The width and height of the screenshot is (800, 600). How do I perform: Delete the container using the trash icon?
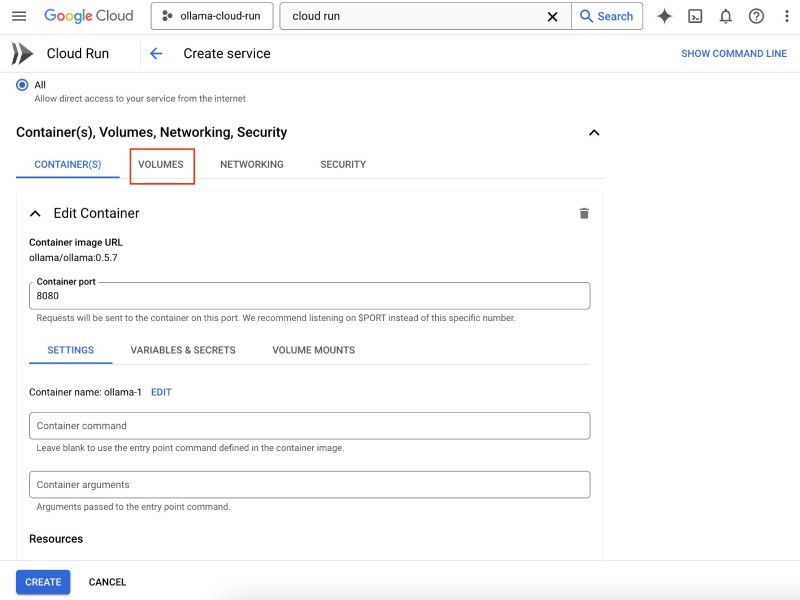click(x=584, y=213)
